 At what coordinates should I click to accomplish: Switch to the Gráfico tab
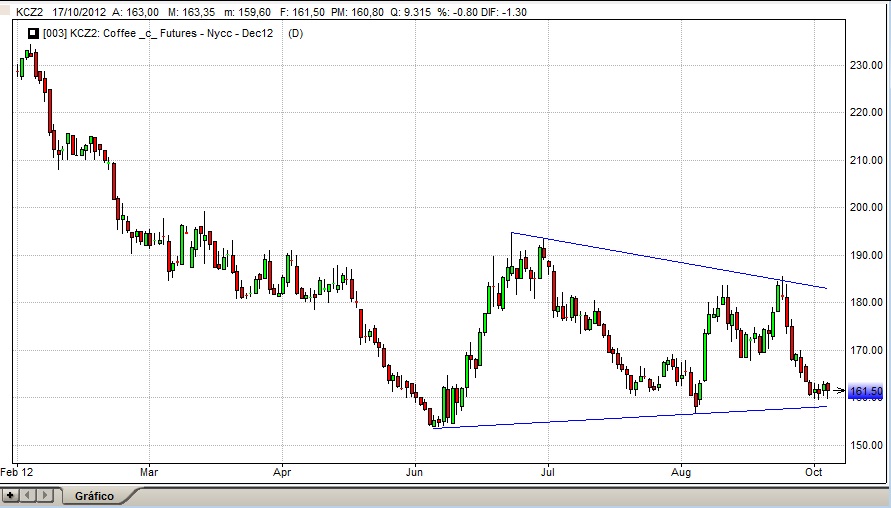pos(94,496)
